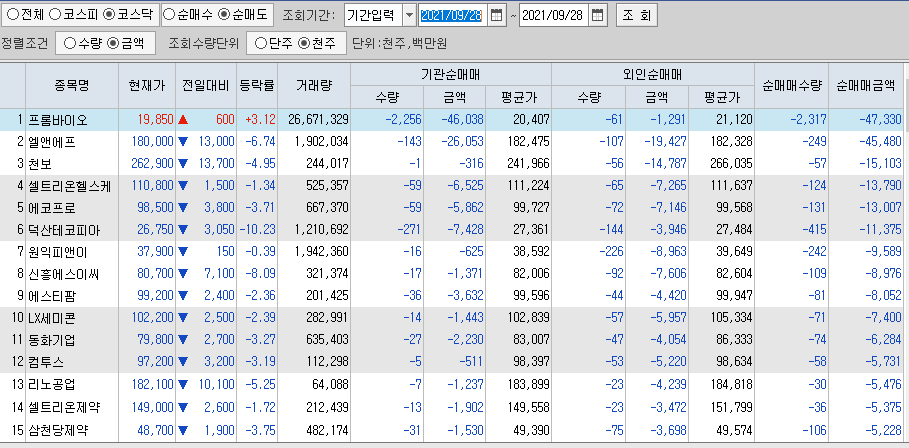Select the 에스티팜 stock row
Image resolution: width=909 pixels, height=448 pixels.
click(452, 296)
